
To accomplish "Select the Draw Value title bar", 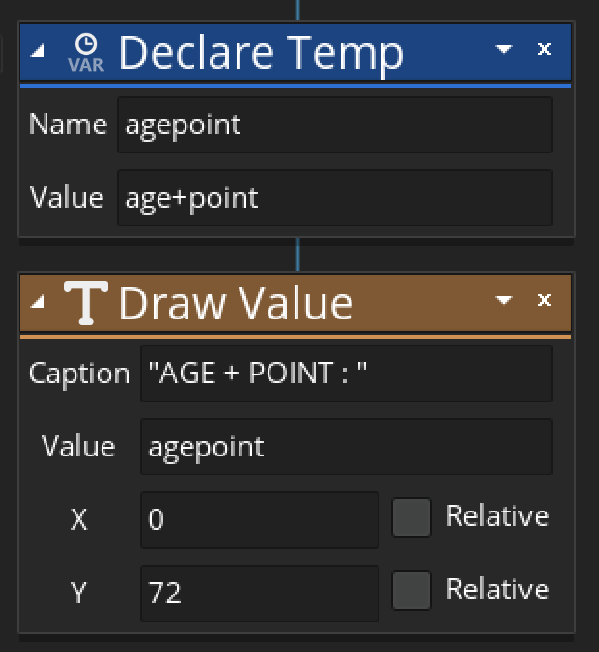I will point(296,303).
